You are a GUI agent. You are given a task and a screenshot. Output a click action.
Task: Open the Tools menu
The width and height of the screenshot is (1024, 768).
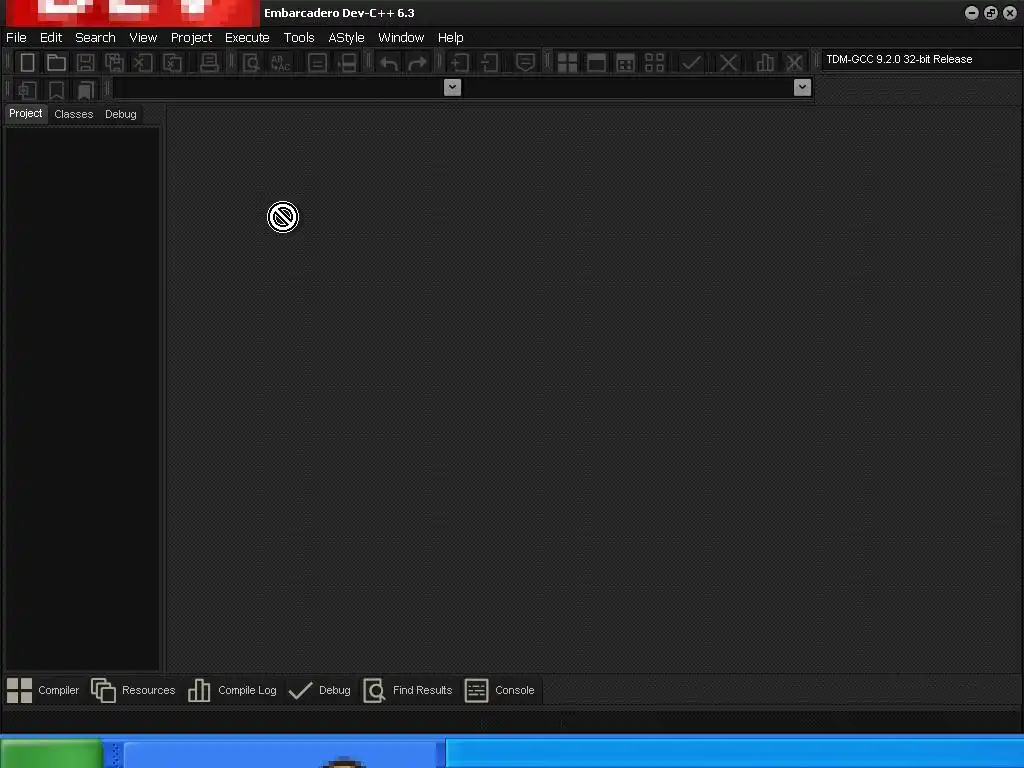[299, 37]
